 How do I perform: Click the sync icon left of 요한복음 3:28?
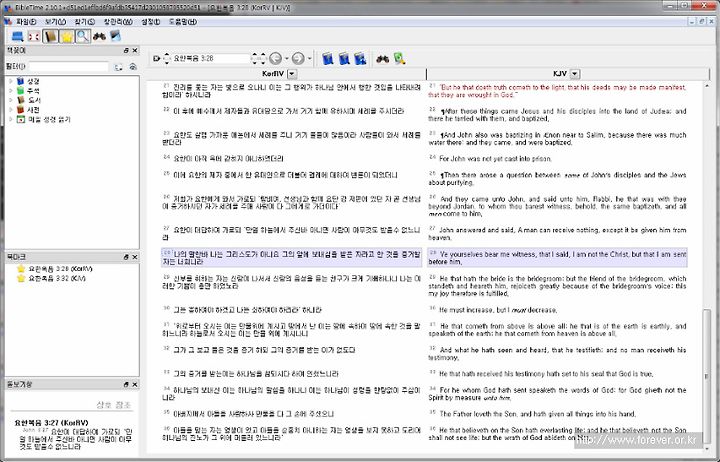[157, 58]
